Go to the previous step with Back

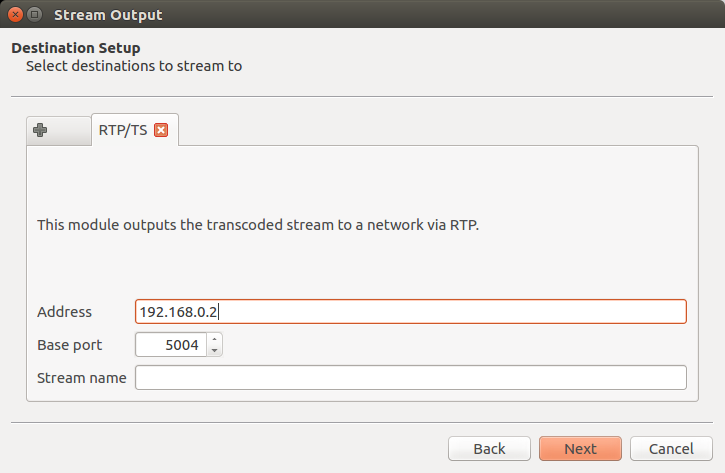[489, 449]
